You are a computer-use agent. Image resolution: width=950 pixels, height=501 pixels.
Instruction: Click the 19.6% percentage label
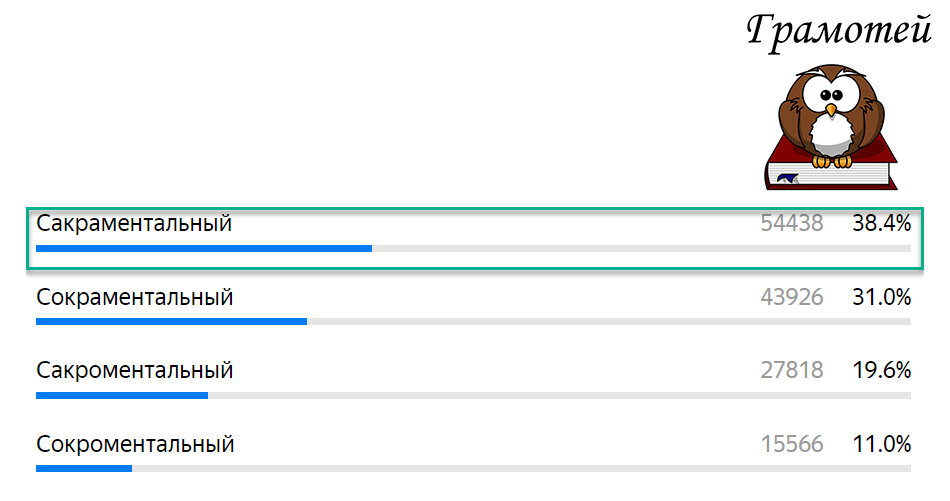[882, 370]
